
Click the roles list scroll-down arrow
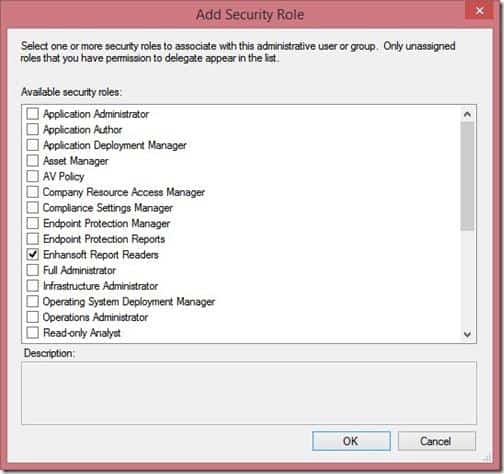tap(467, 334)
